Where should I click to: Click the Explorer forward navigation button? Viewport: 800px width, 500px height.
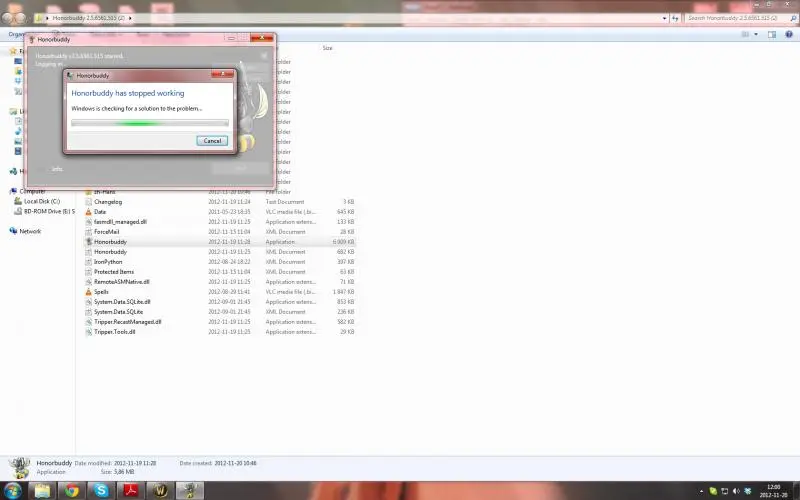[x=20, y=18]
